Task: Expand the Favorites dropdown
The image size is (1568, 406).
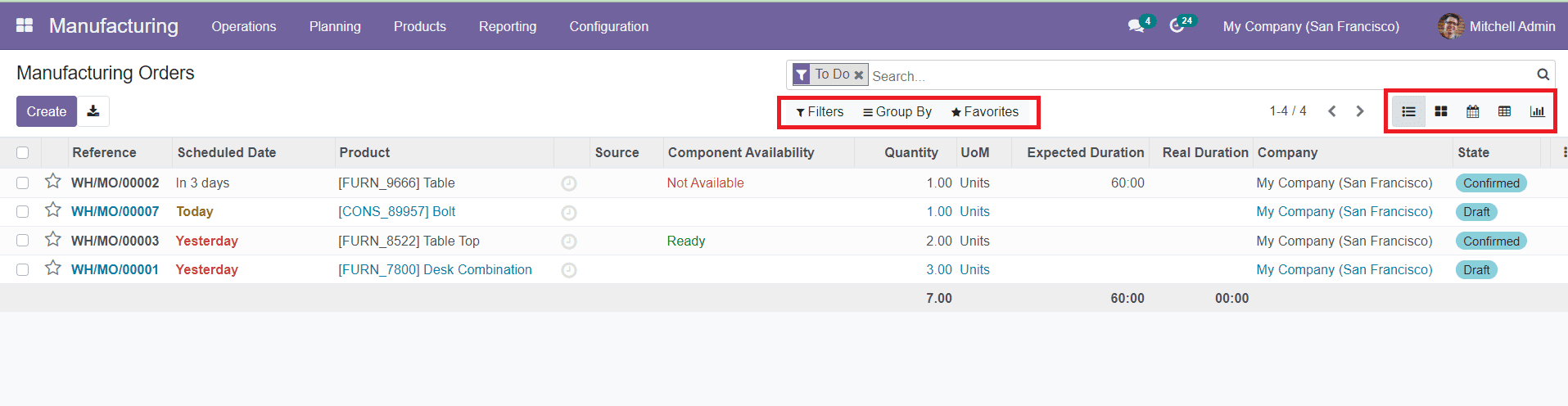Action: [985, 112]
